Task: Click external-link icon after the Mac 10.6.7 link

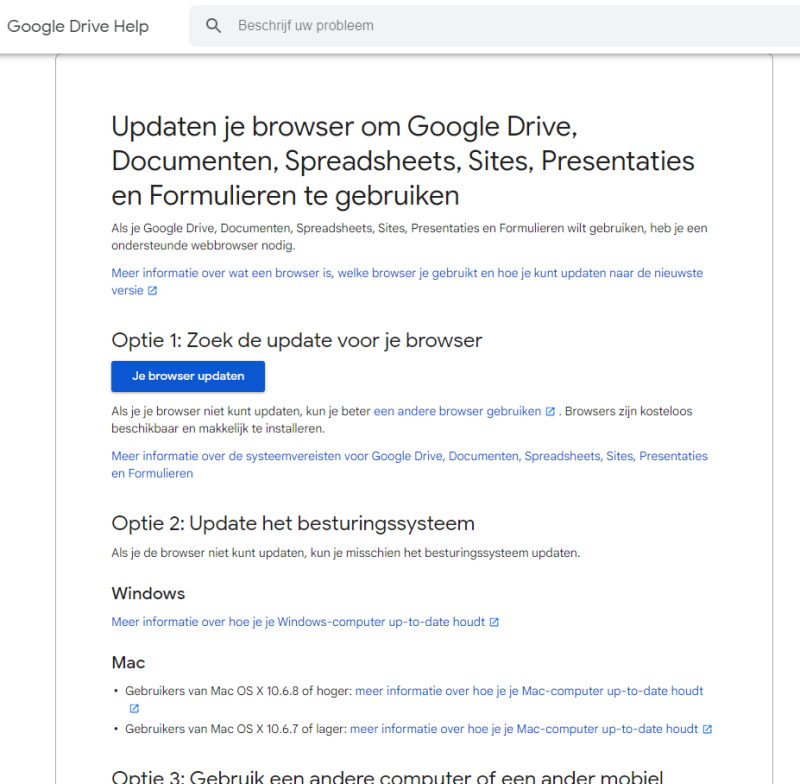Action: [707, 729]
